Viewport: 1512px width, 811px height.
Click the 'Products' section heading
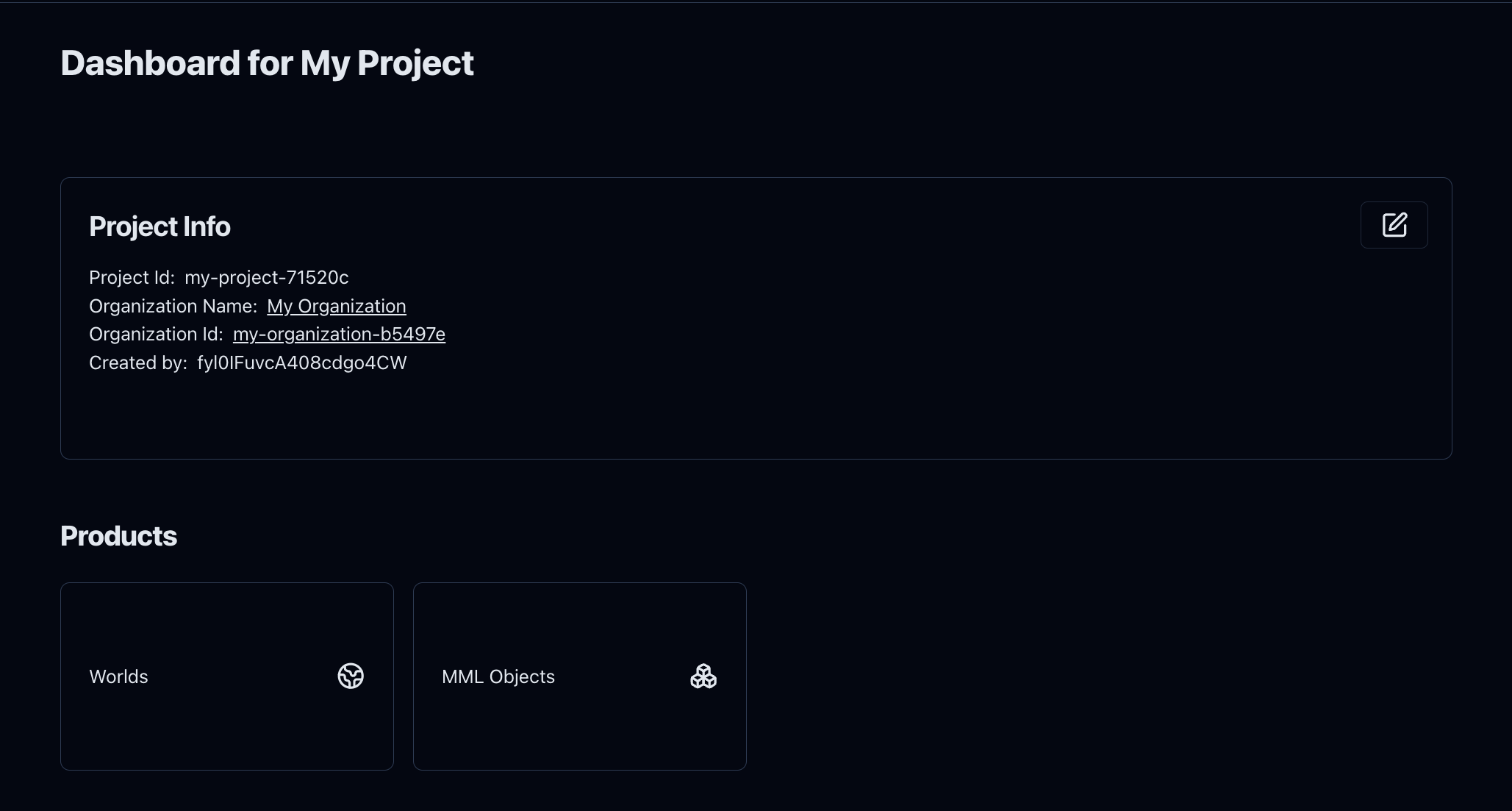pyautogui.click(x=118, y=536)
